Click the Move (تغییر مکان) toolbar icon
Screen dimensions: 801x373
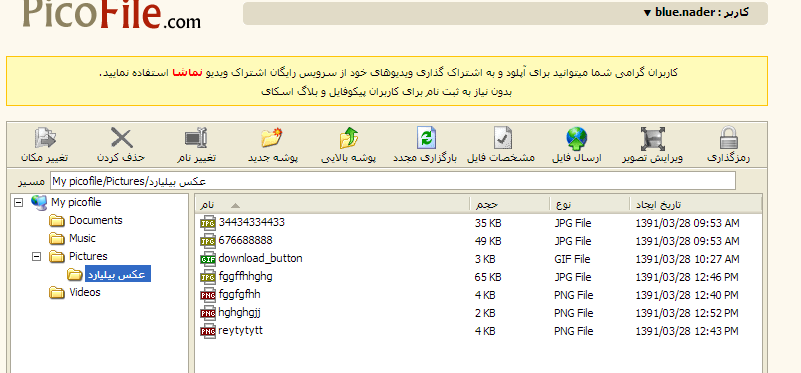(x=44, y=138)
